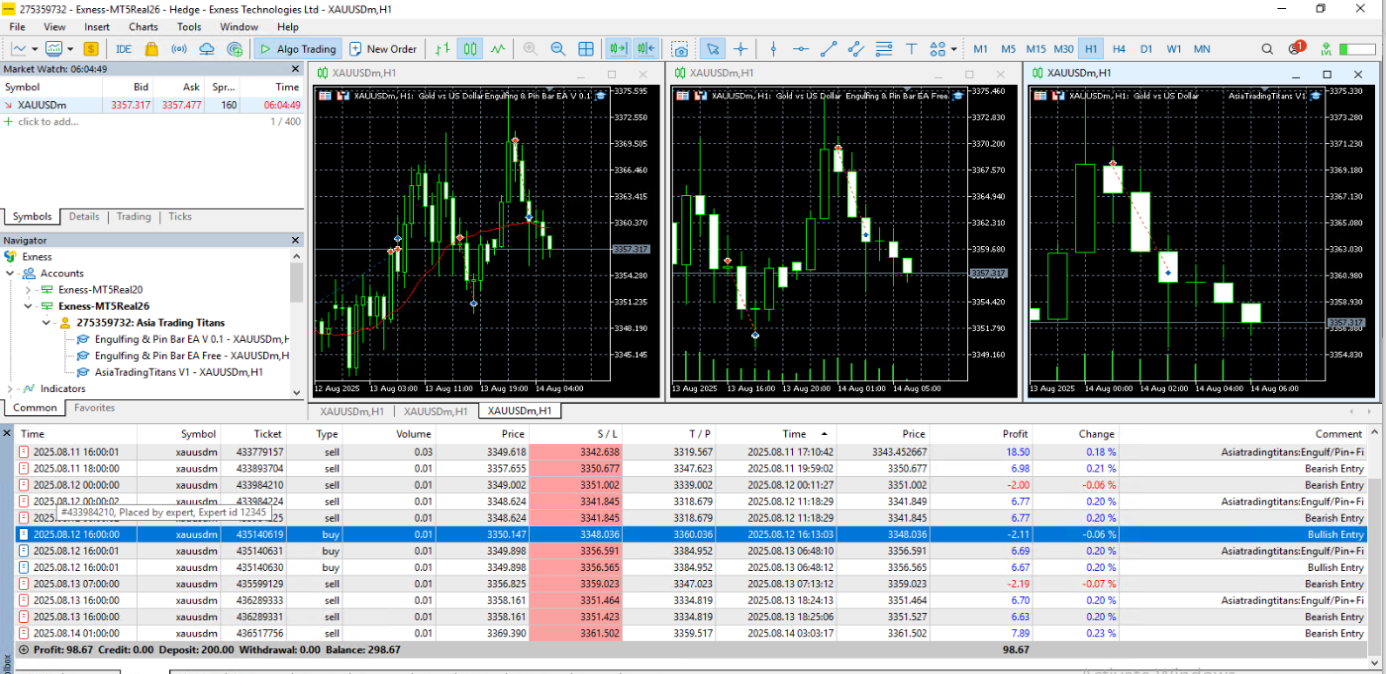Select the text label tool
The width and height of the screenshot is (1386, 674).
tap(912, 48)
